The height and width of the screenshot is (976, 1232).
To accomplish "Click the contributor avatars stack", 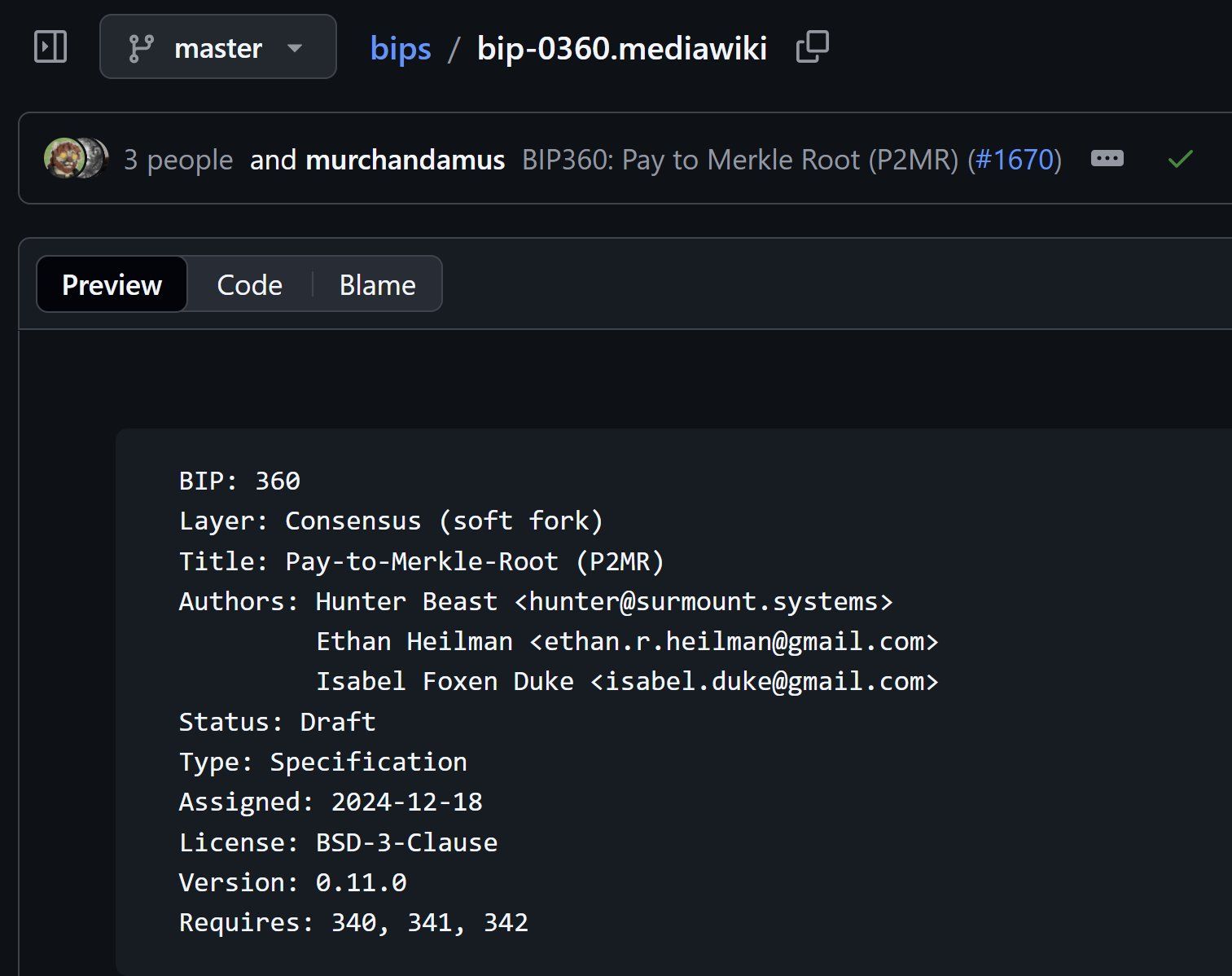I will (x=76, y=159).
